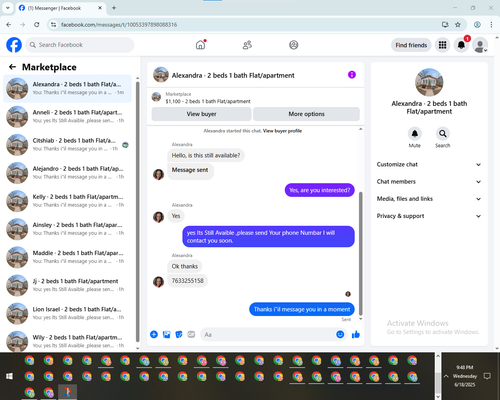Open Citshiab conversation in list
Viewport: 500px width, 400px height.
68,145
